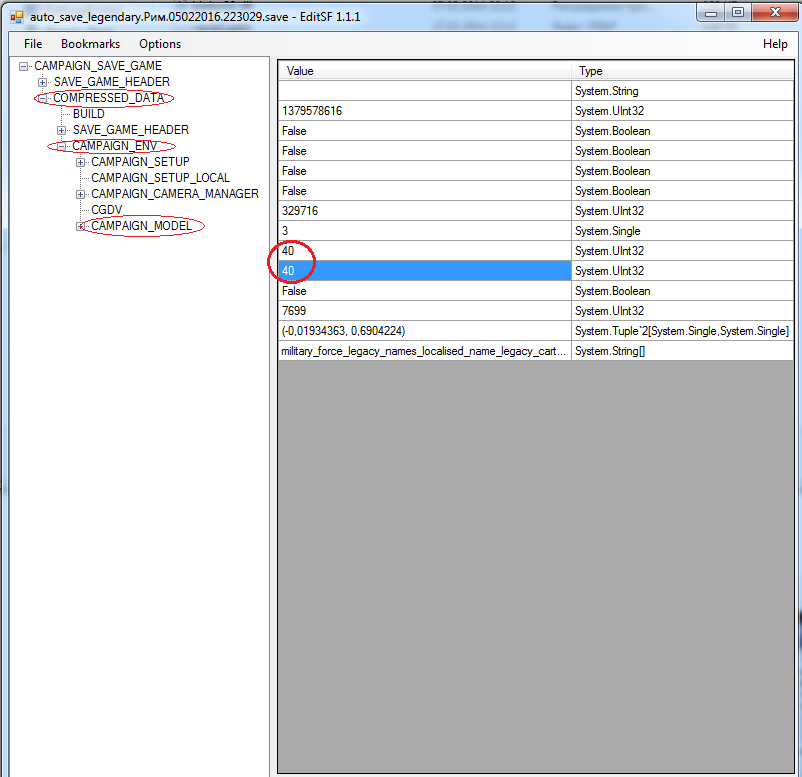Select the BUILD tree item
802x777 pixels.
click(x=88, y=114)
